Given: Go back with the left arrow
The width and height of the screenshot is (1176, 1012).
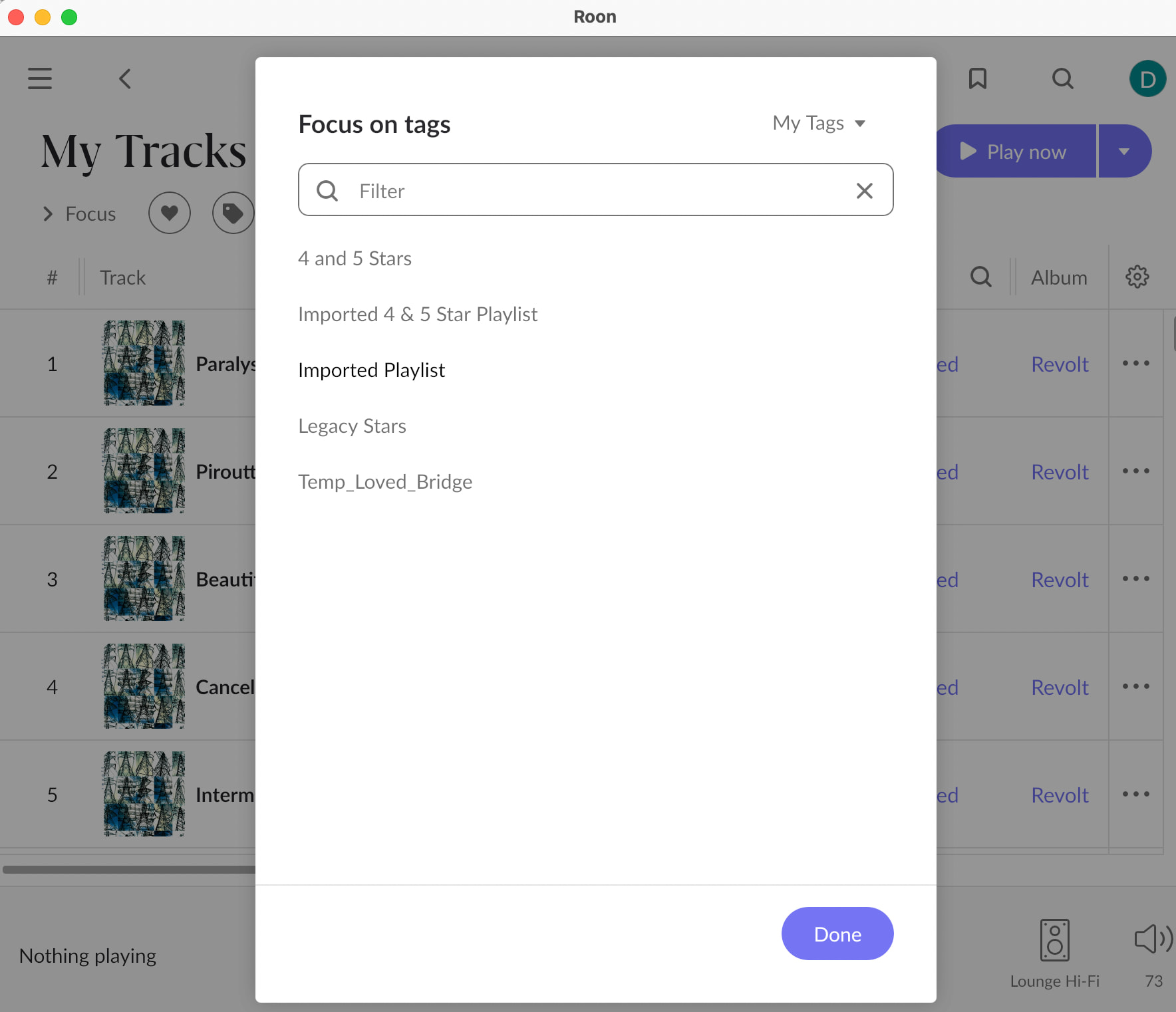Looking at the screenshot, I should click(x=125, y=78).
